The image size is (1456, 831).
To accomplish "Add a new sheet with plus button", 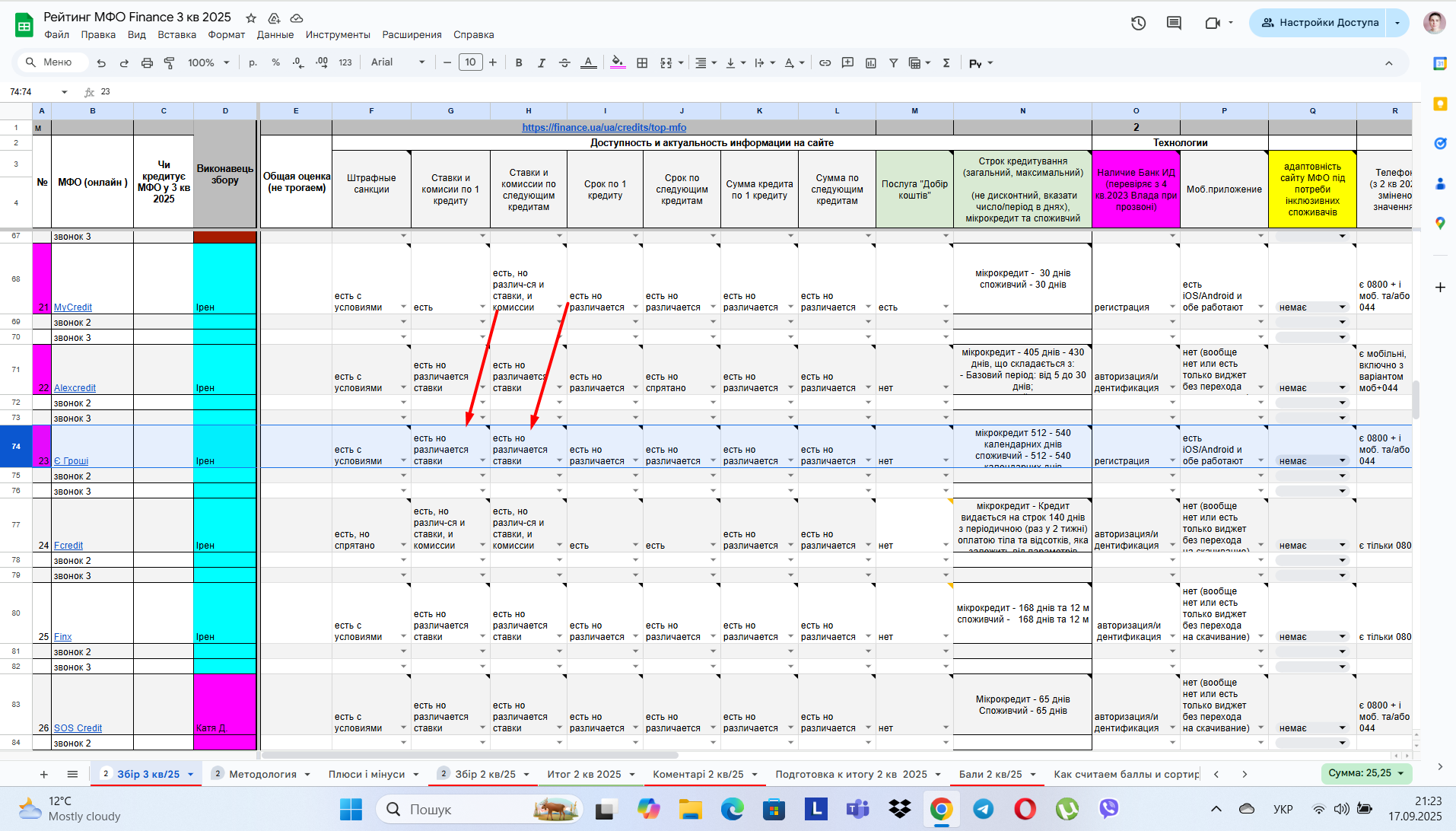I will point(44,775).
